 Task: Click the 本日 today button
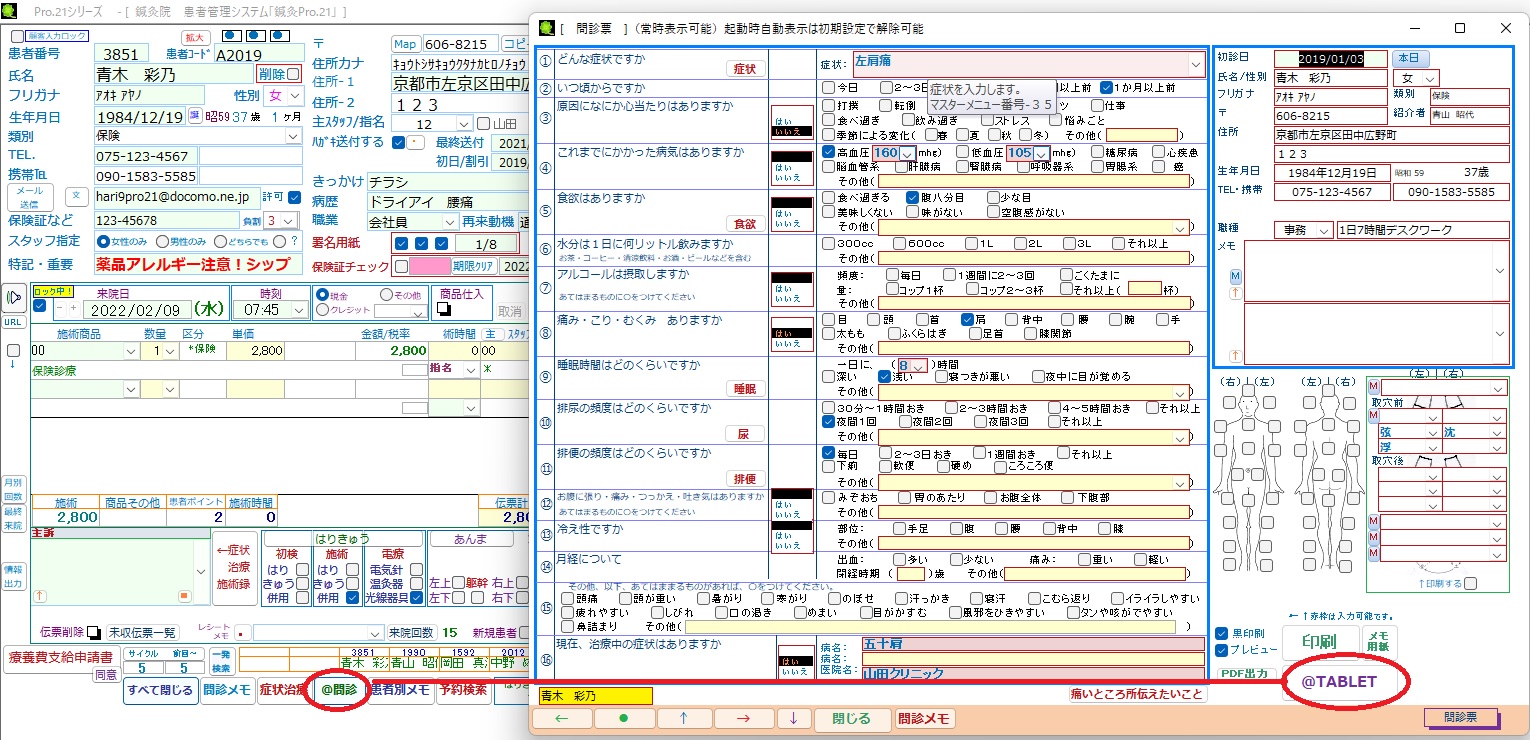[x=1411, y=58]
